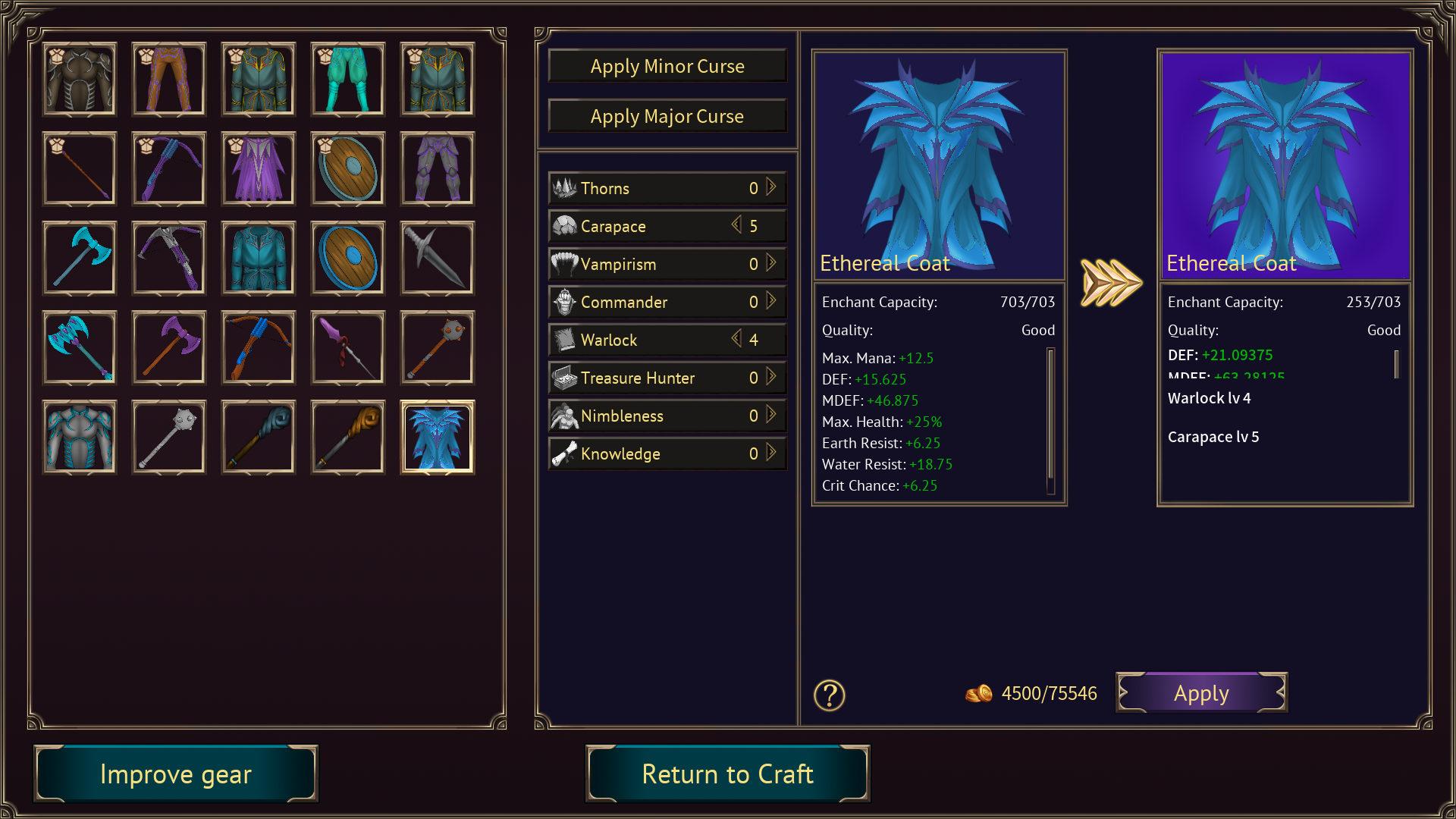The height and width of the screenshot is (819, 1456).
Task: Increase Vampirism enchant level arrow
Action: click(771, 263)
